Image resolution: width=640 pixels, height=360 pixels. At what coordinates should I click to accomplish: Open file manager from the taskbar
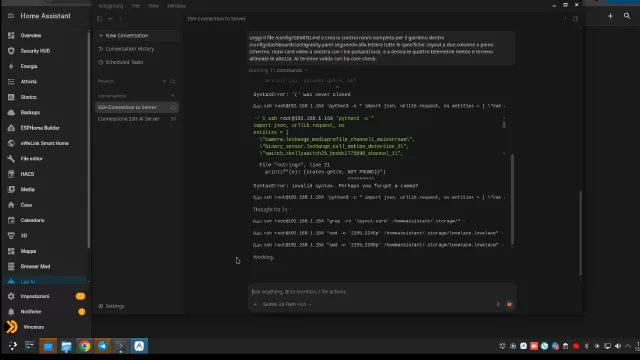tap(66, 346)
